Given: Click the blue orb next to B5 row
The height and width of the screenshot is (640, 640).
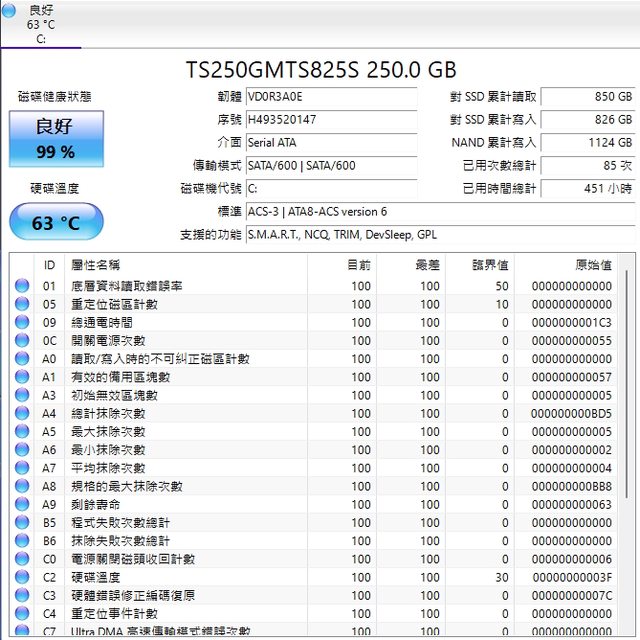Looking at the screenshot, I should click(21, 522).
